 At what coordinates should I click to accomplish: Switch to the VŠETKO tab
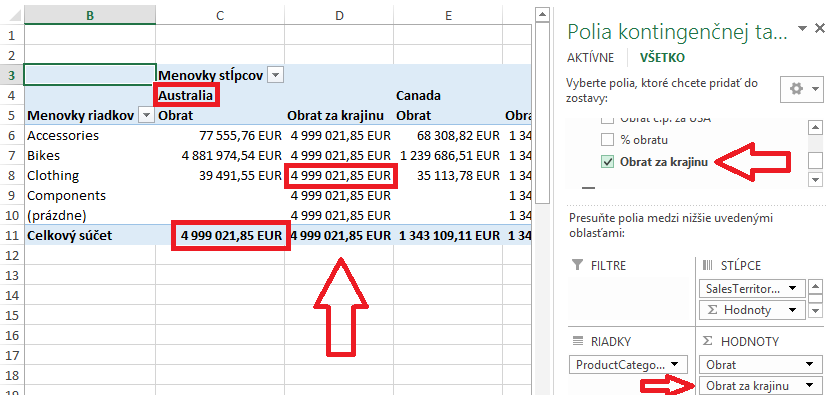coord(662,58)
